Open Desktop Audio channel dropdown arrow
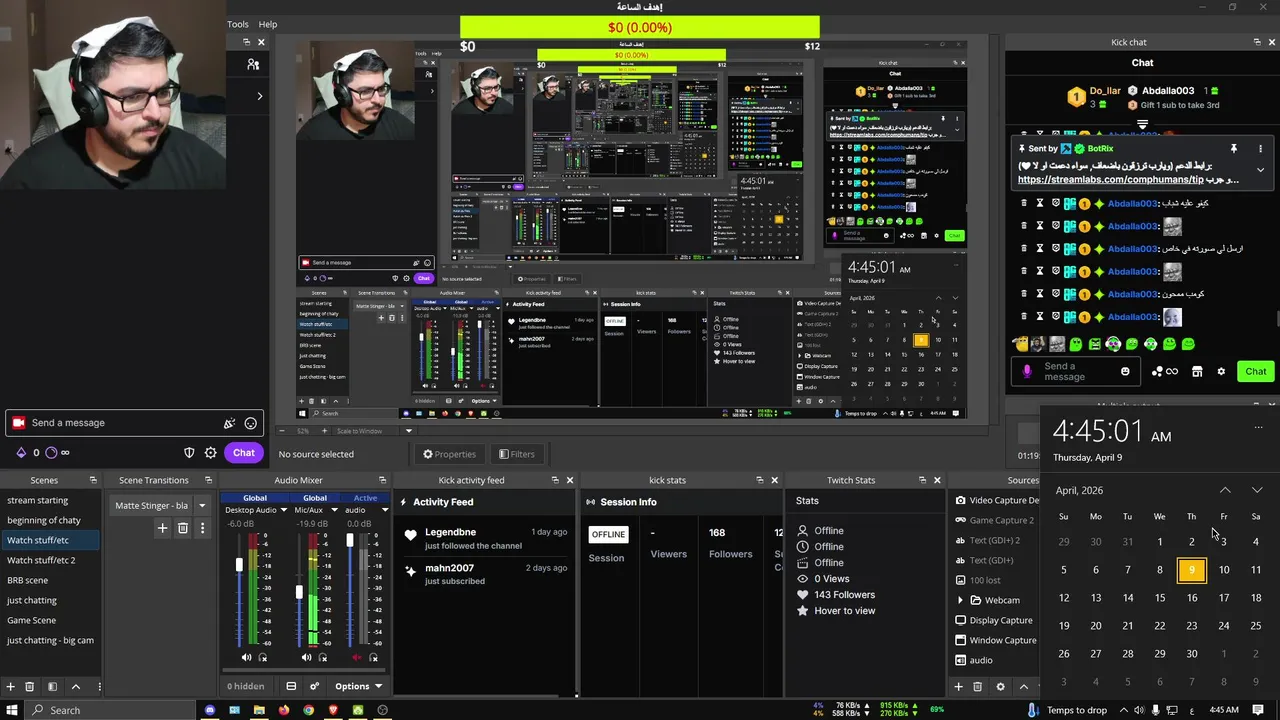Viewport: 1280px width, 720px height. click(x=284, y=510)
